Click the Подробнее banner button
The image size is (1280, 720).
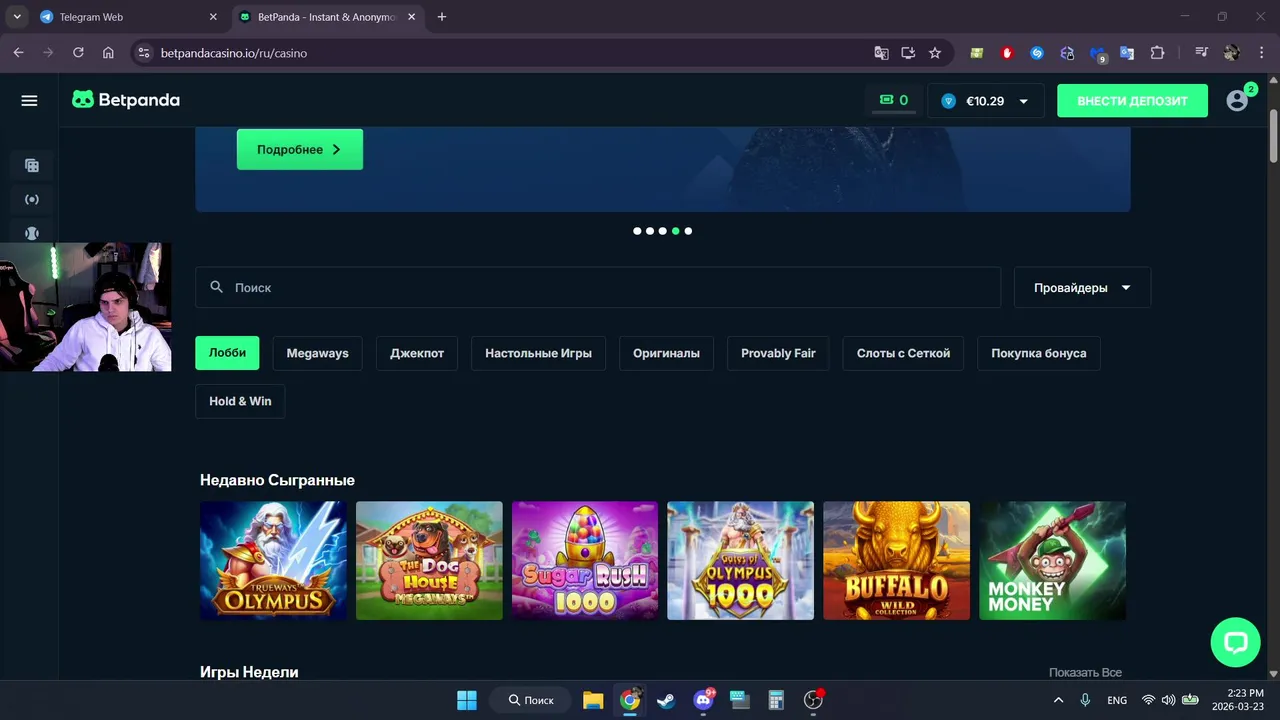point(299,150)
